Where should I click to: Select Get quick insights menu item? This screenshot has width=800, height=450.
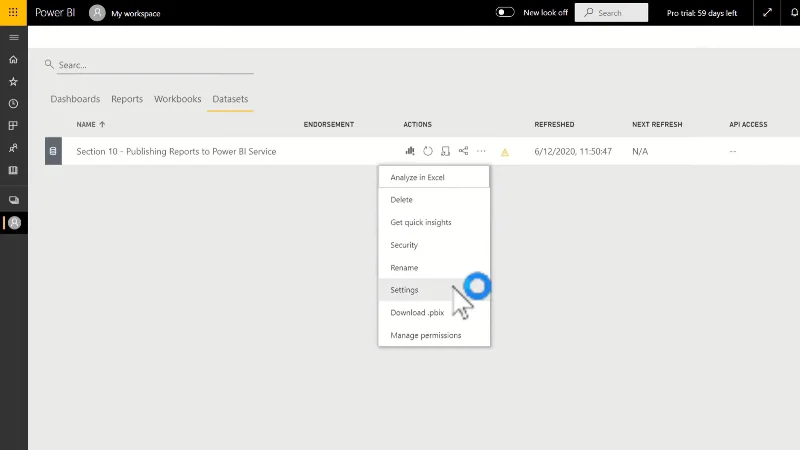click(434, 222)
